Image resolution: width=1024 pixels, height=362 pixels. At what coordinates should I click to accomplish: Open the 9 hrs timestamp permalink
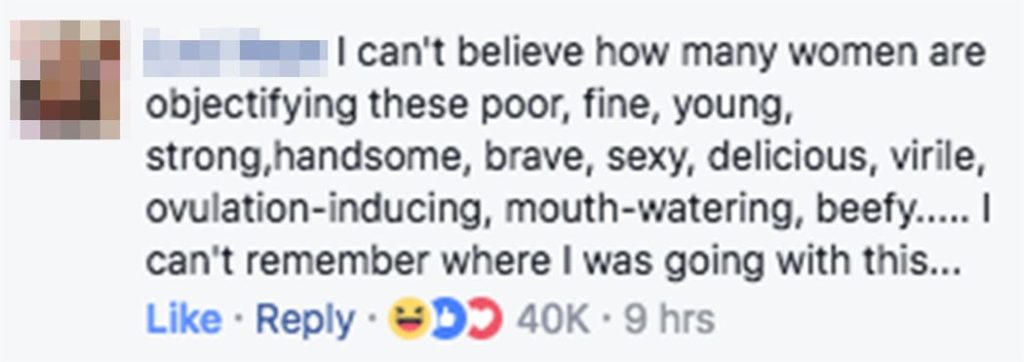click(x=669, y=320)
